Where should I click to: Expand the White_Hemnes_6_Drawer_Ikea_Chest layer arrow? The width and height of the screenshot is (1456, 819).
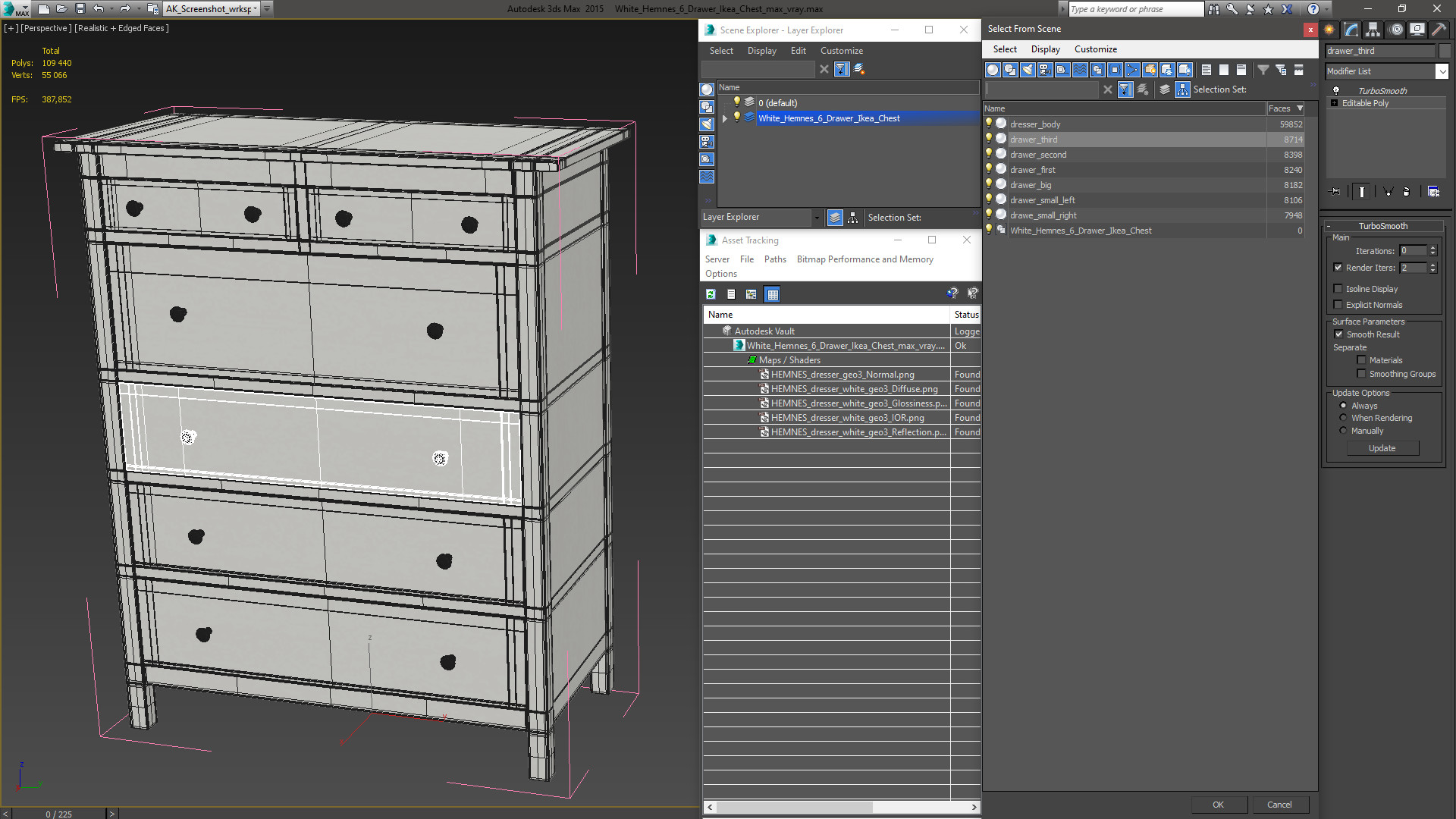click(x=725, y=118)
